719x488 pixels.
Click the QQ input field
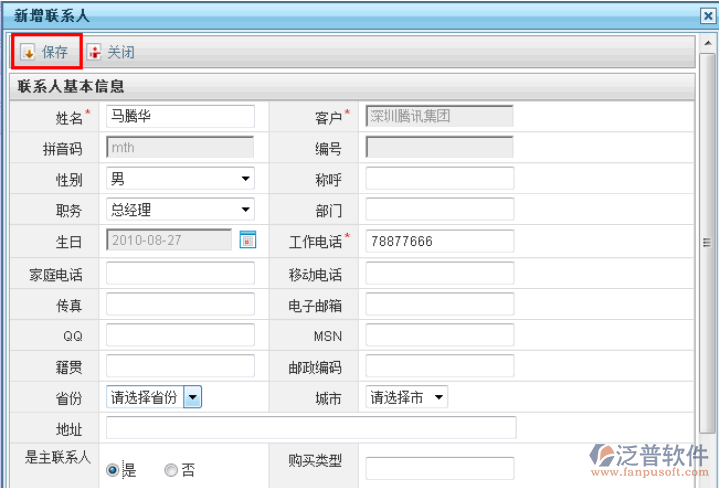click(x=180, y=335)
